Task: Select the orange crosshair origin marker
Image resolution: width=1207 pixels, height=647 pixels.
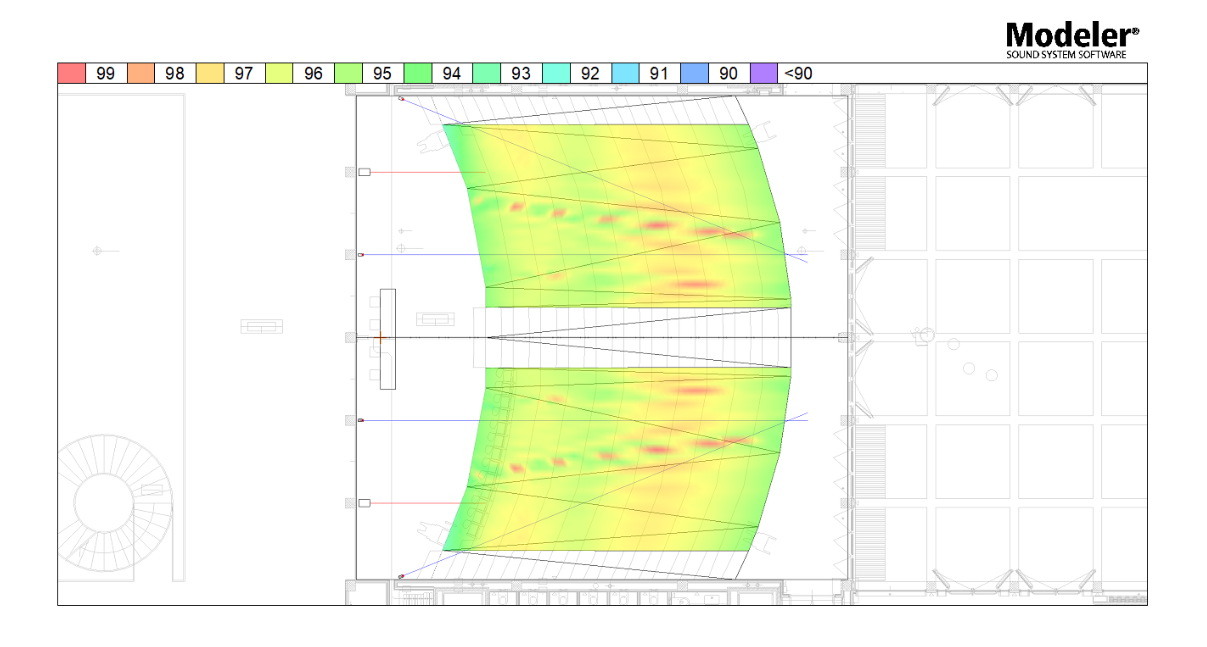Action: [x=380, y=339]
